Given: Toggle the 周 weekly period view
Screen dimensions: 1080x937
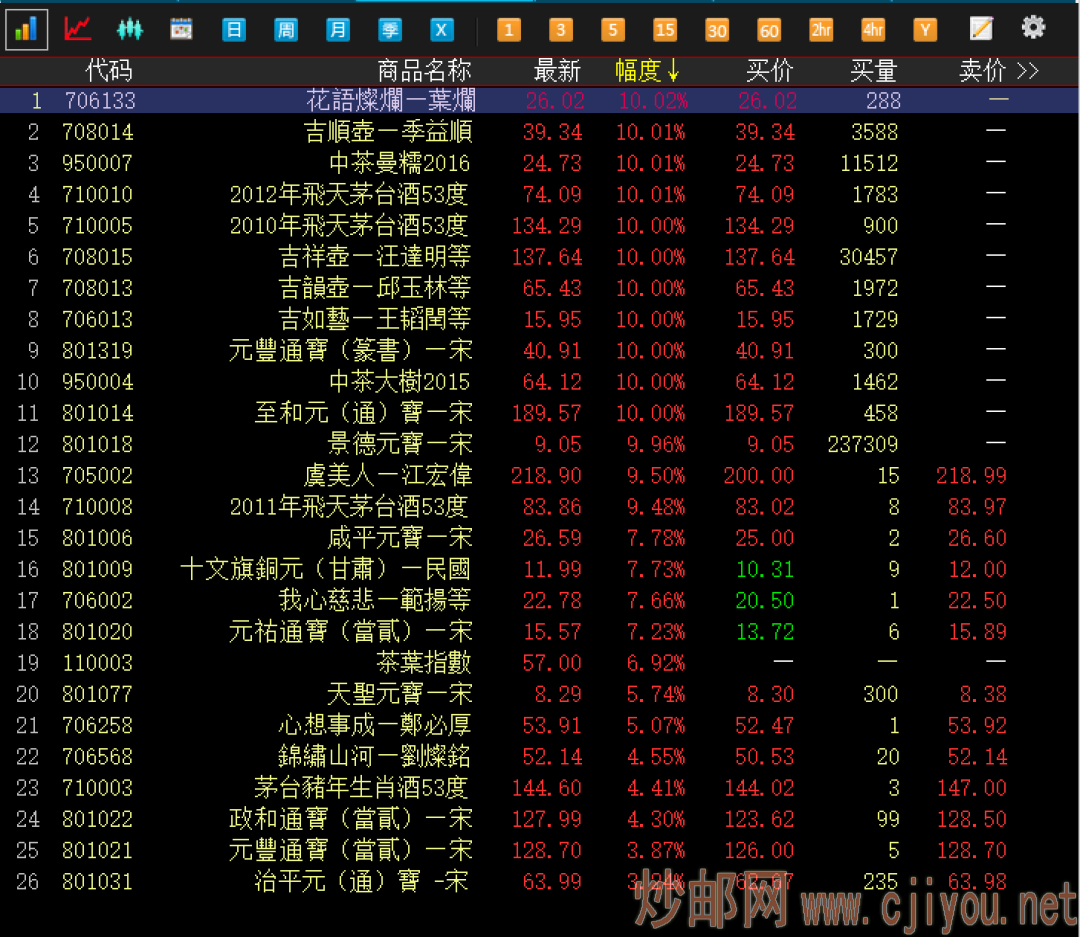Looking at the screenshot, I should 286,30.
